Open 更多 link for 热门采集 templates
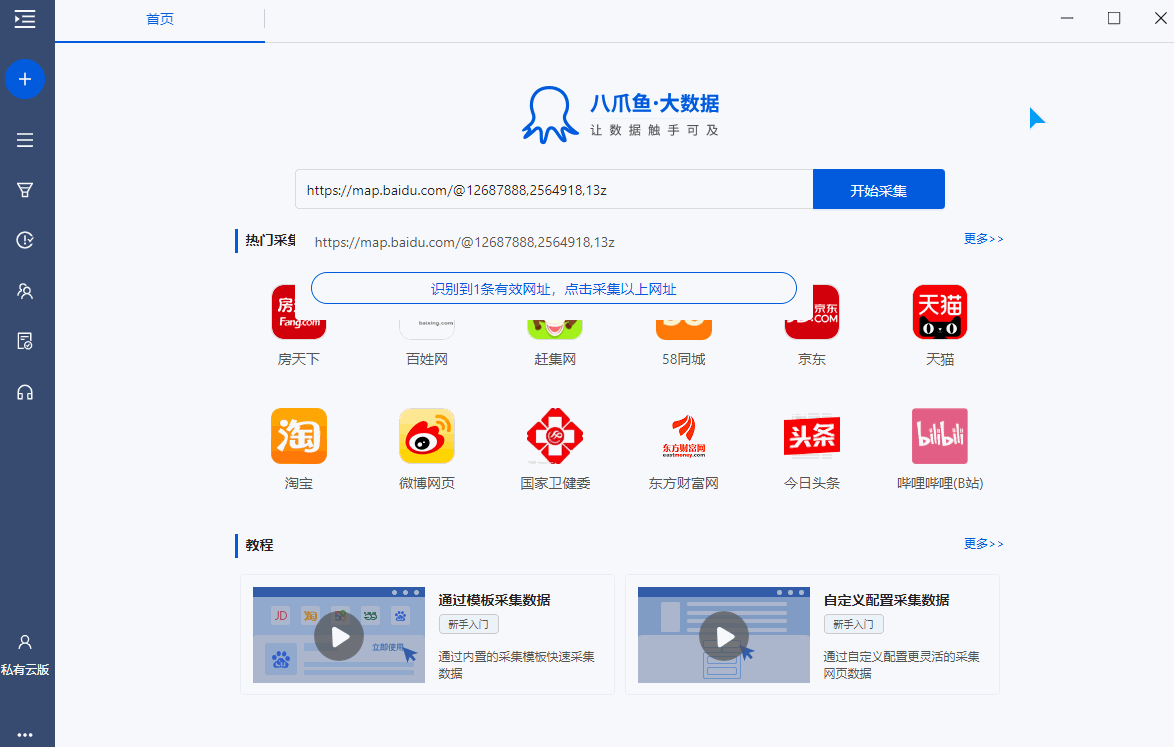The image size is (1174, 747). pyautogui.click(x=983, y=239)
